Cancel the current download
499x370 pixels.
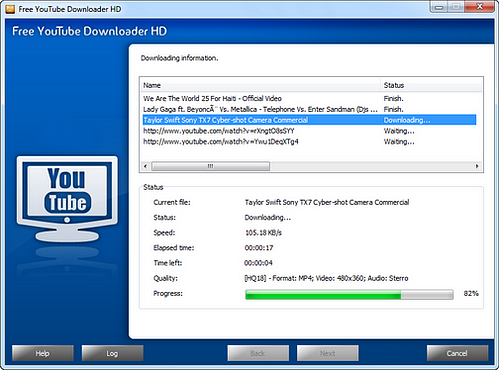(x=457, y=353)
